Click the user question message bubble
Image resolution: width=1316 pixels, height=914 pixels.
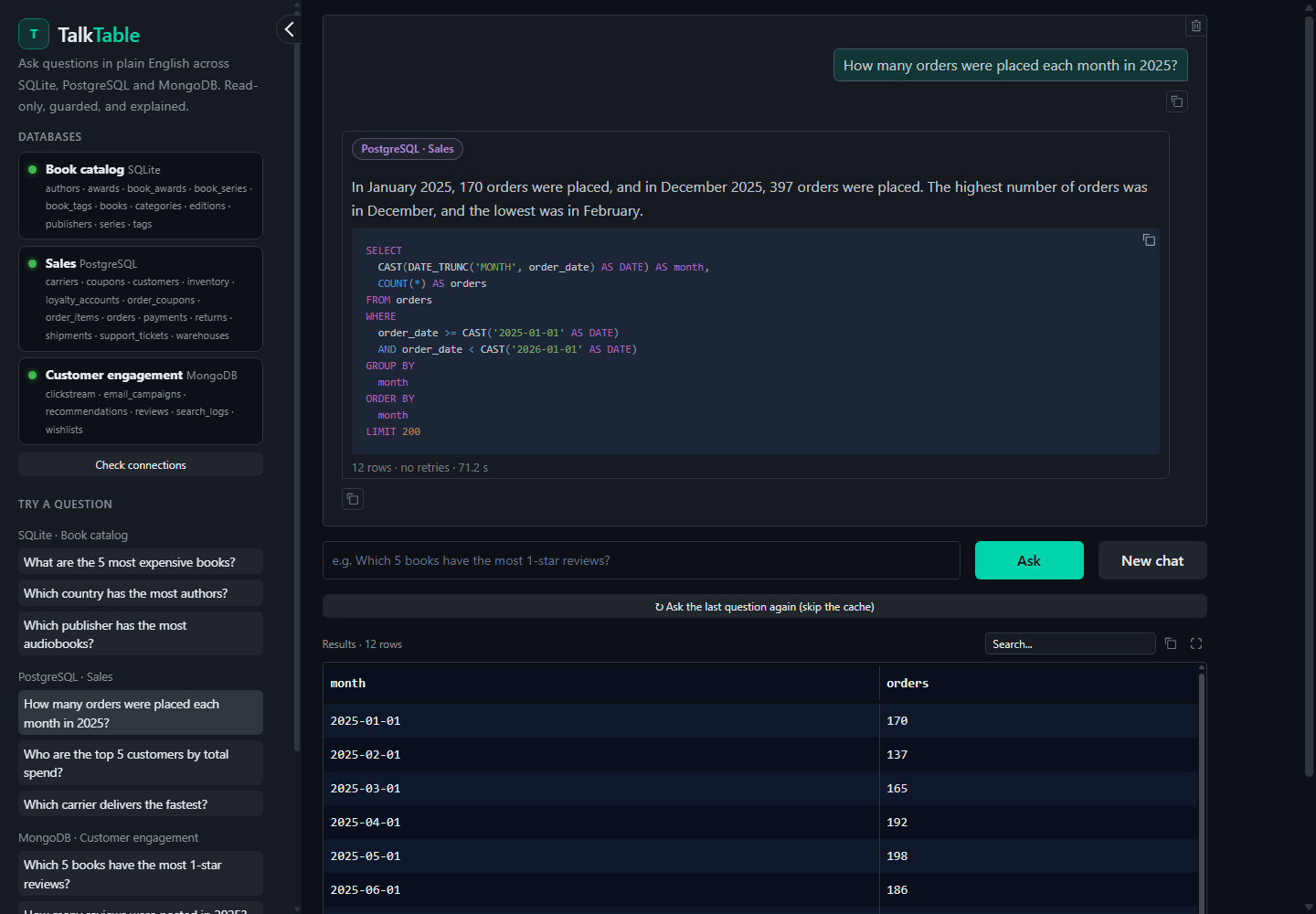[1010, 65]
